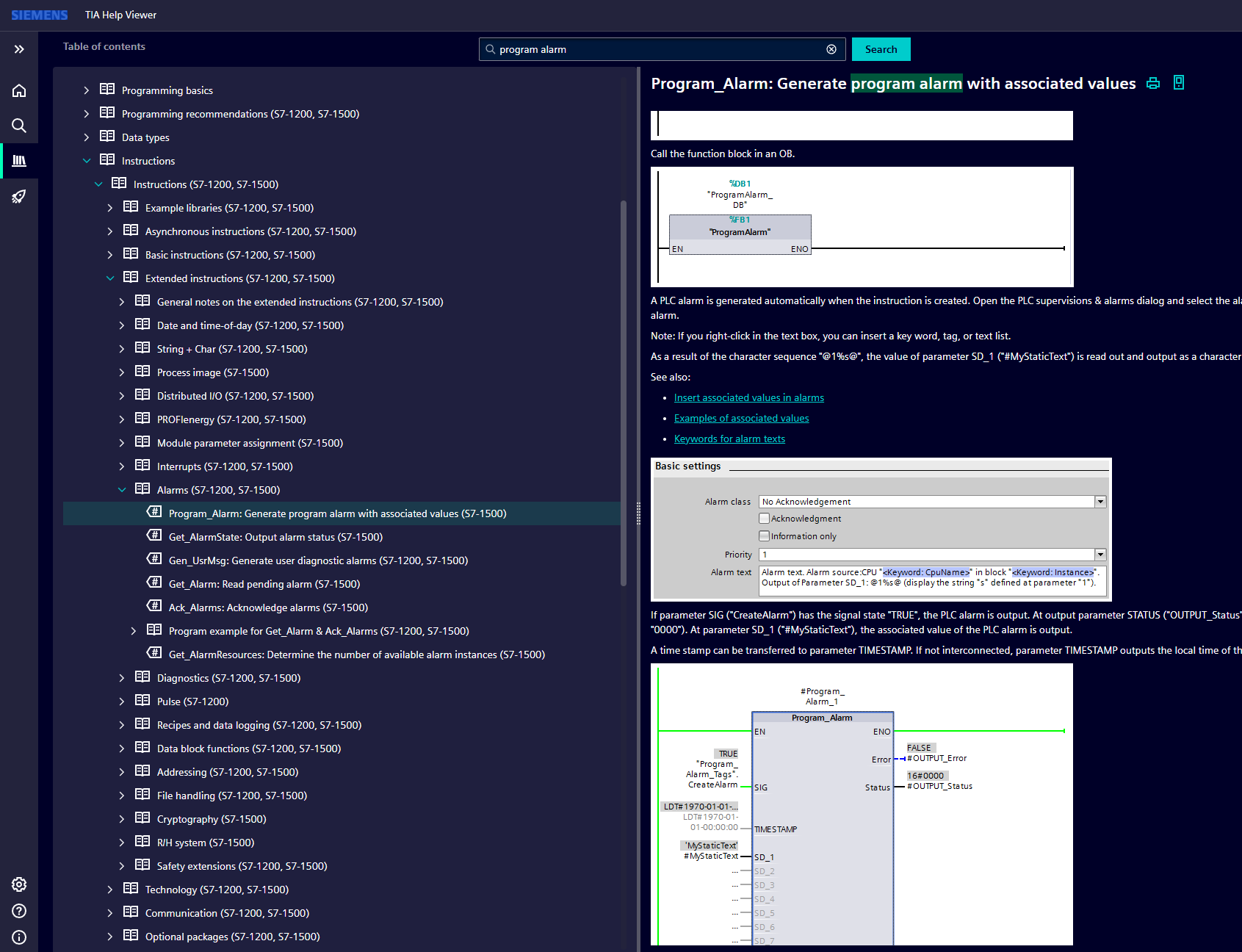Collapse Extended instructions (S7-1200, S7-1500)
This screenshot has height=952, width=1242.
pos(110,278)
